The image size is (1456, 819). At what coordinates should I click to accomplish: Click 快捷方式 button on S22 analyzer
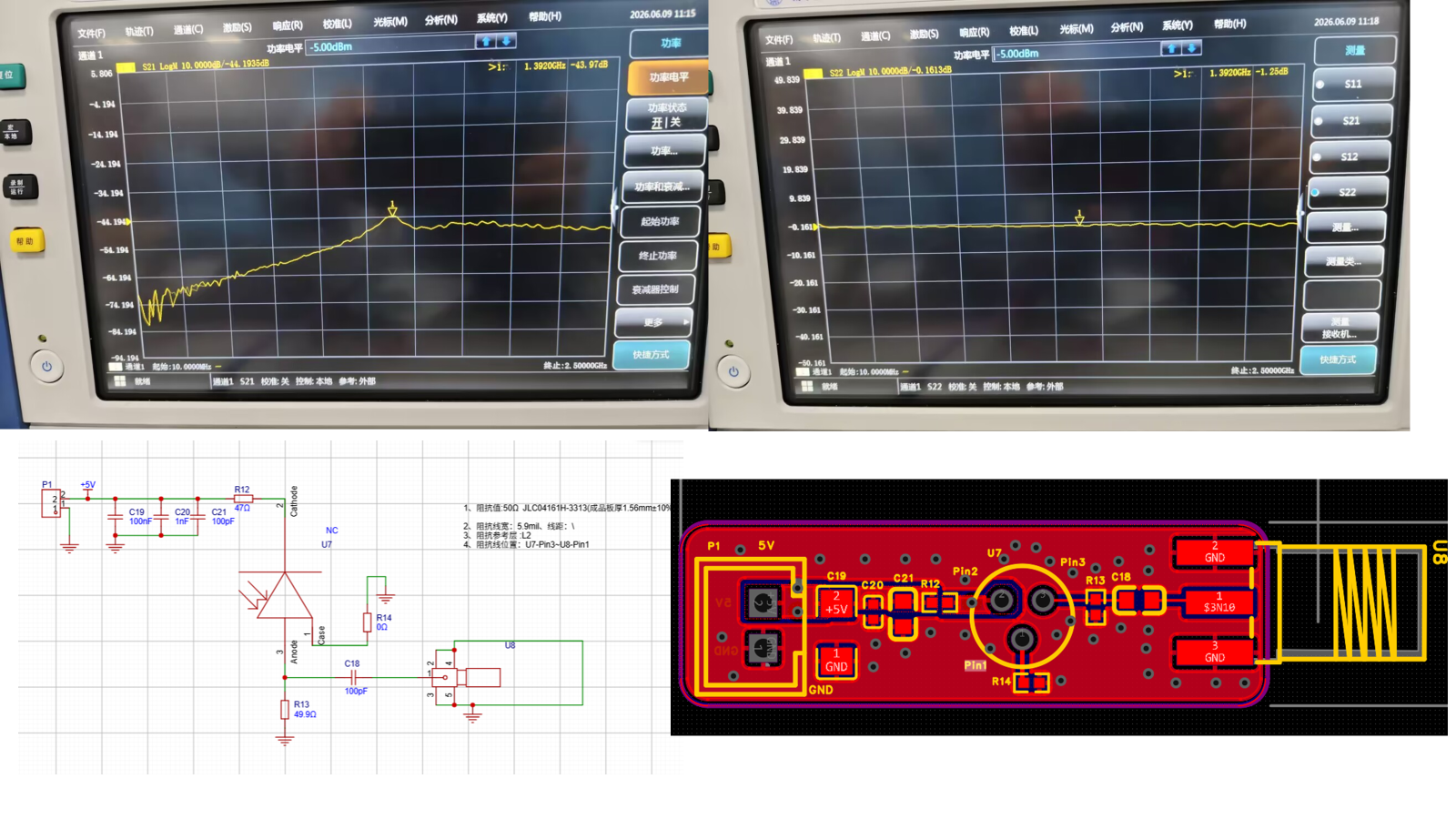[x=1338, y=359]
